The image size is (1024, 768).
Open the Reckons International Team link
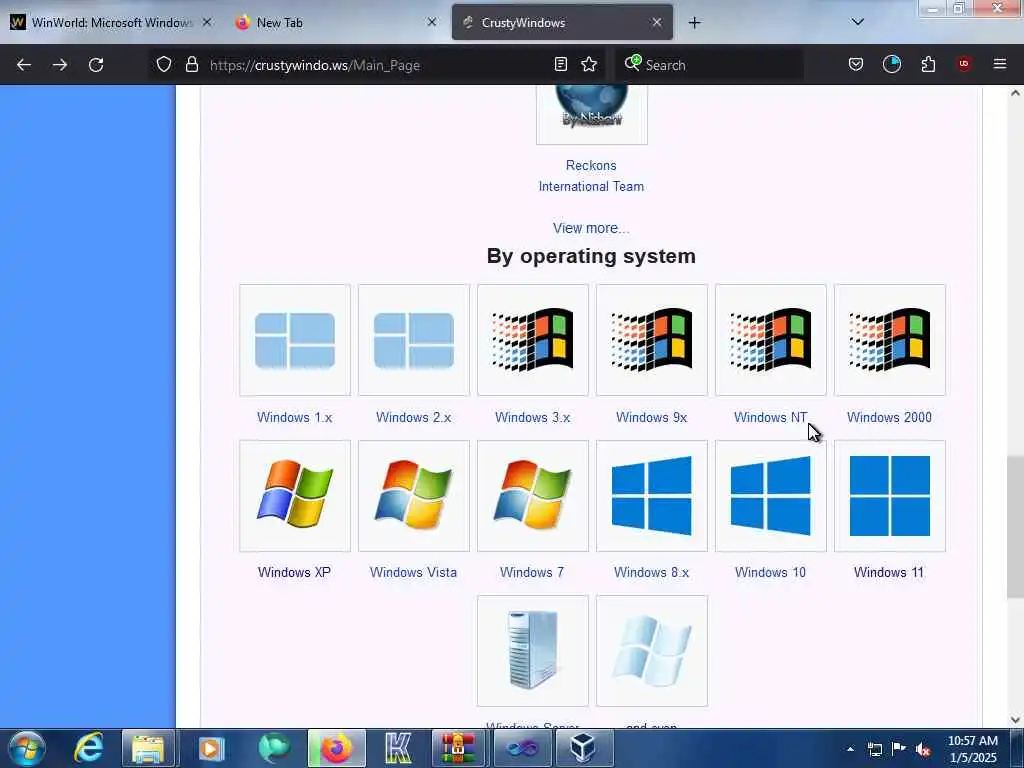coord(591,176)
